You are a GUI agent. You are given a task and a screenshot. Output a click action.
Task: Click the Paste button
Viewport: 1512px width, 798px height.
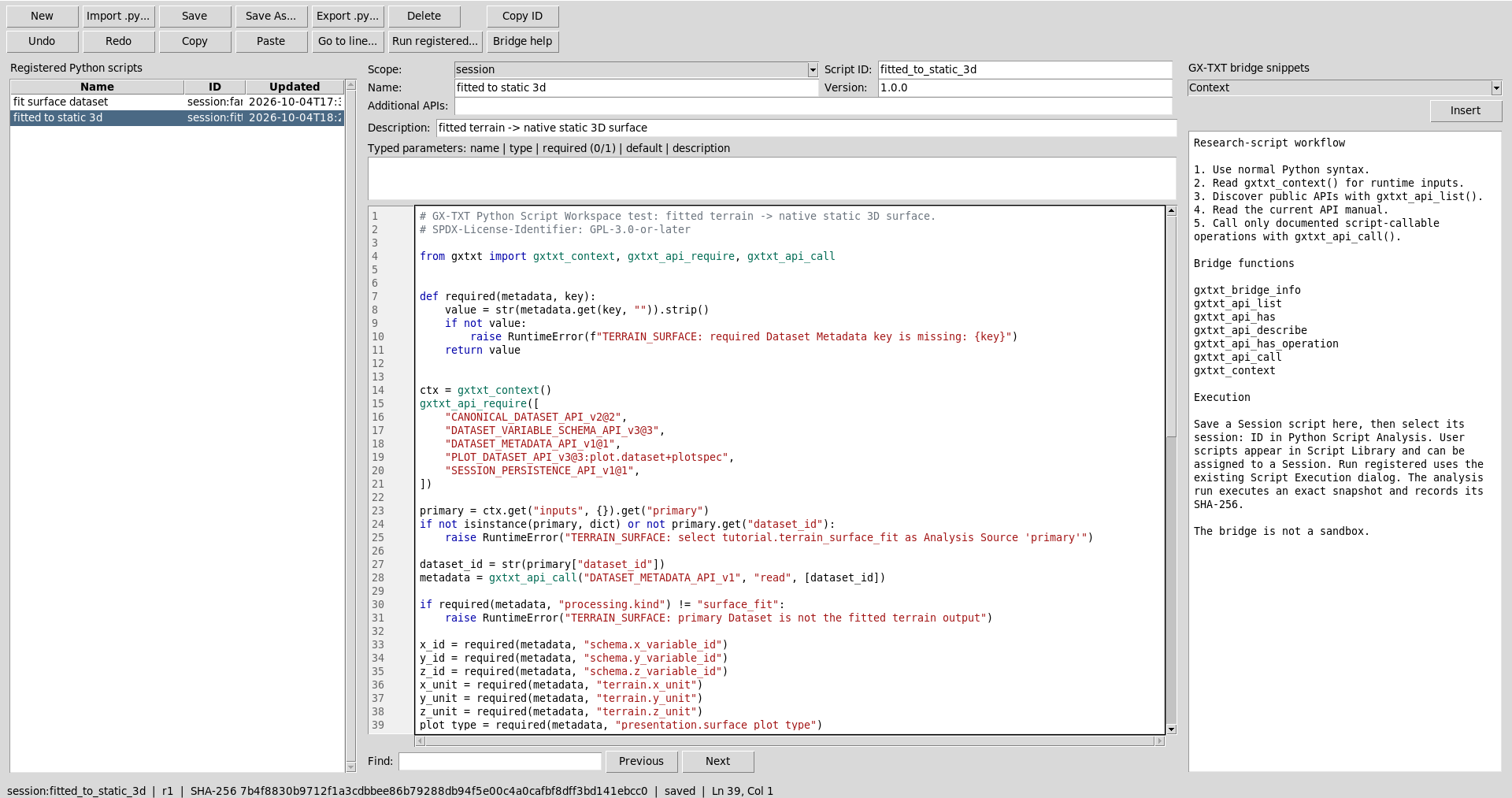tap(271, 41)
